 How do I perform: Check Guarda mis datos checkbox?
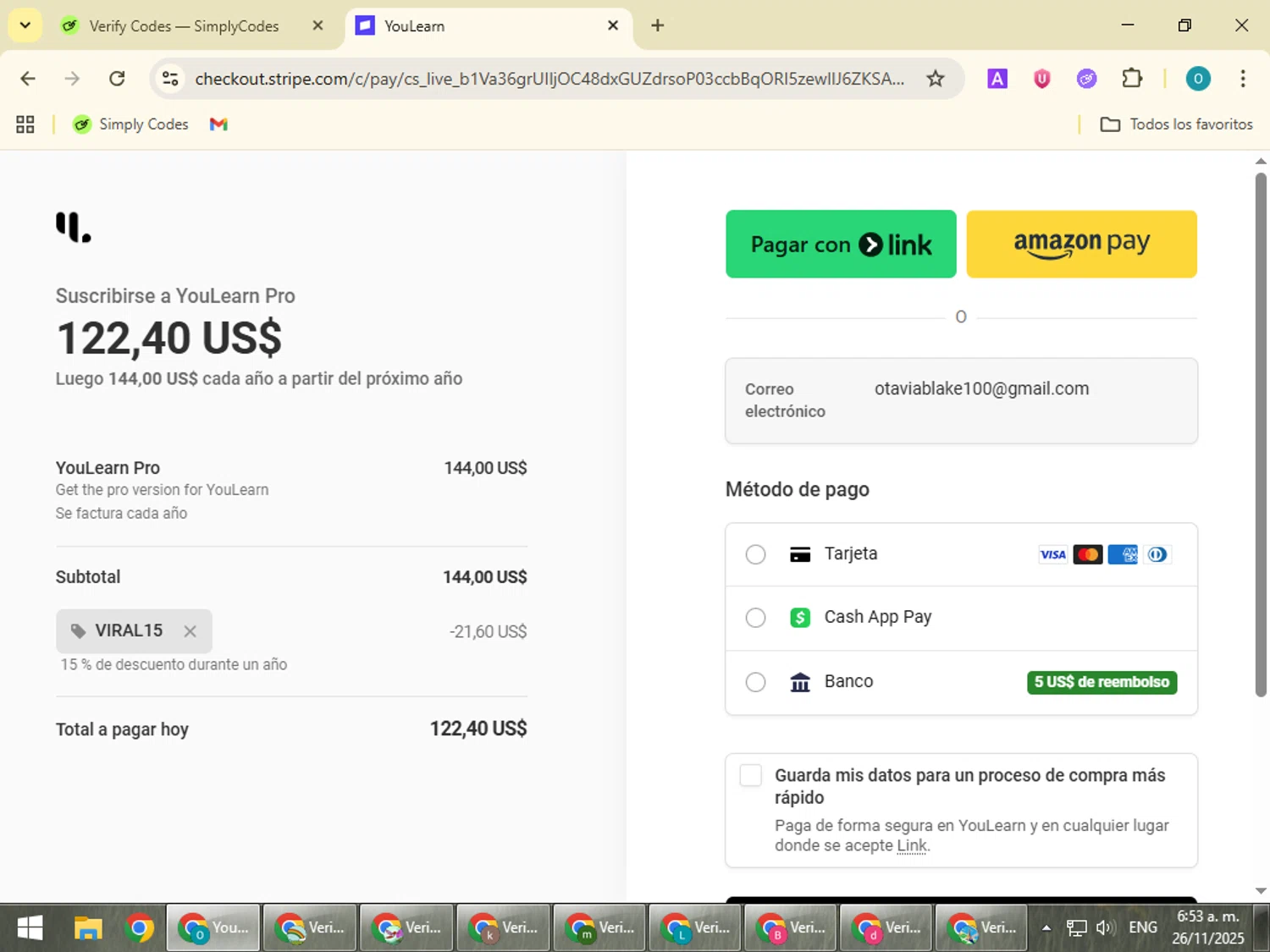[751, 775]
